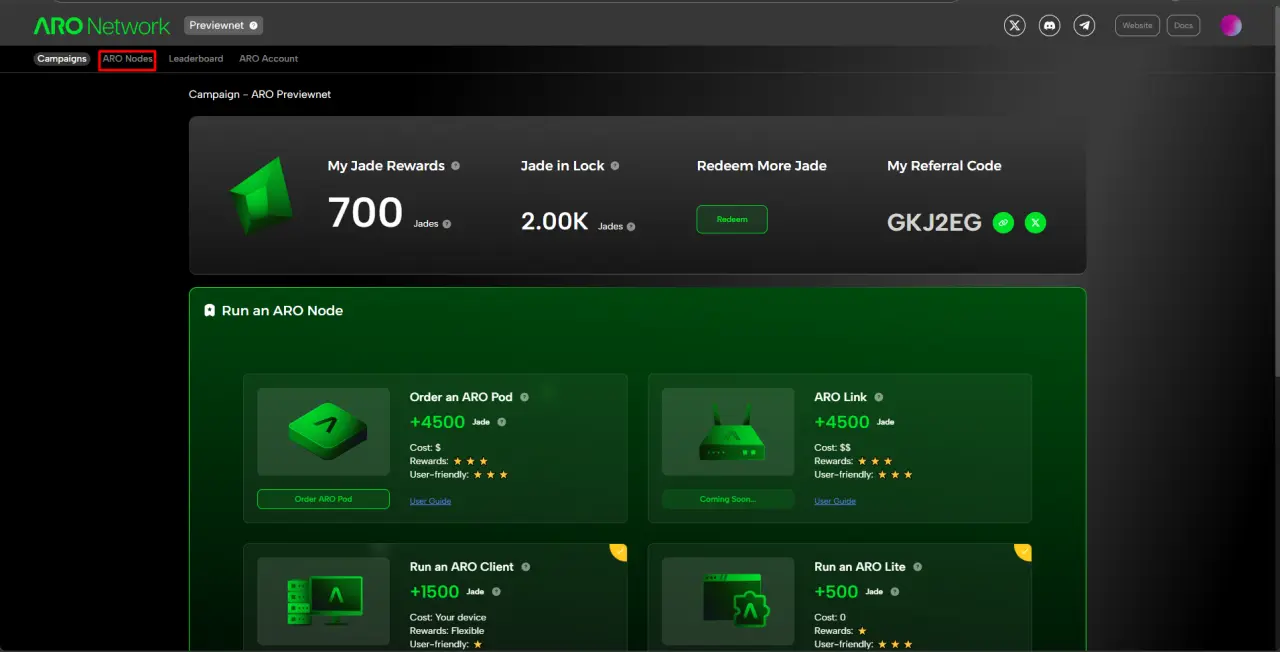
Task: Open User Guide link for ARO Link
Action: (835, 501)
